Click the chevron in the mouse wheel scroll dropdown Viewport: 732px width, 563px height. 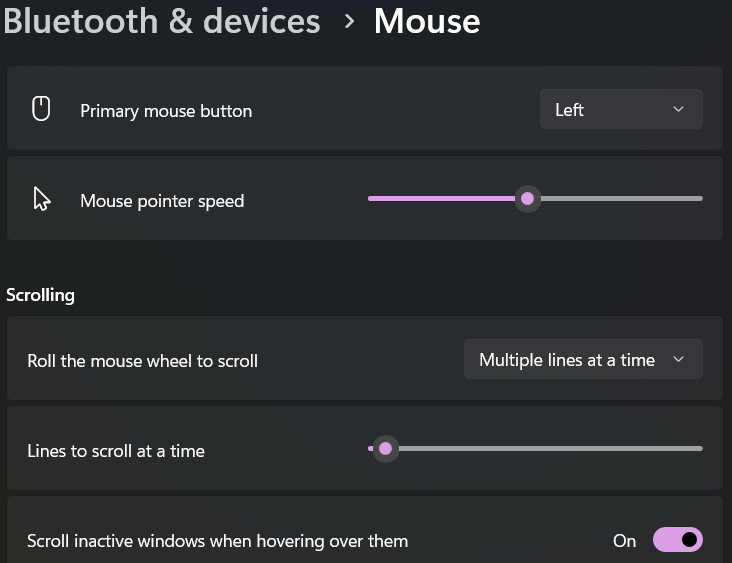(678, 360)
